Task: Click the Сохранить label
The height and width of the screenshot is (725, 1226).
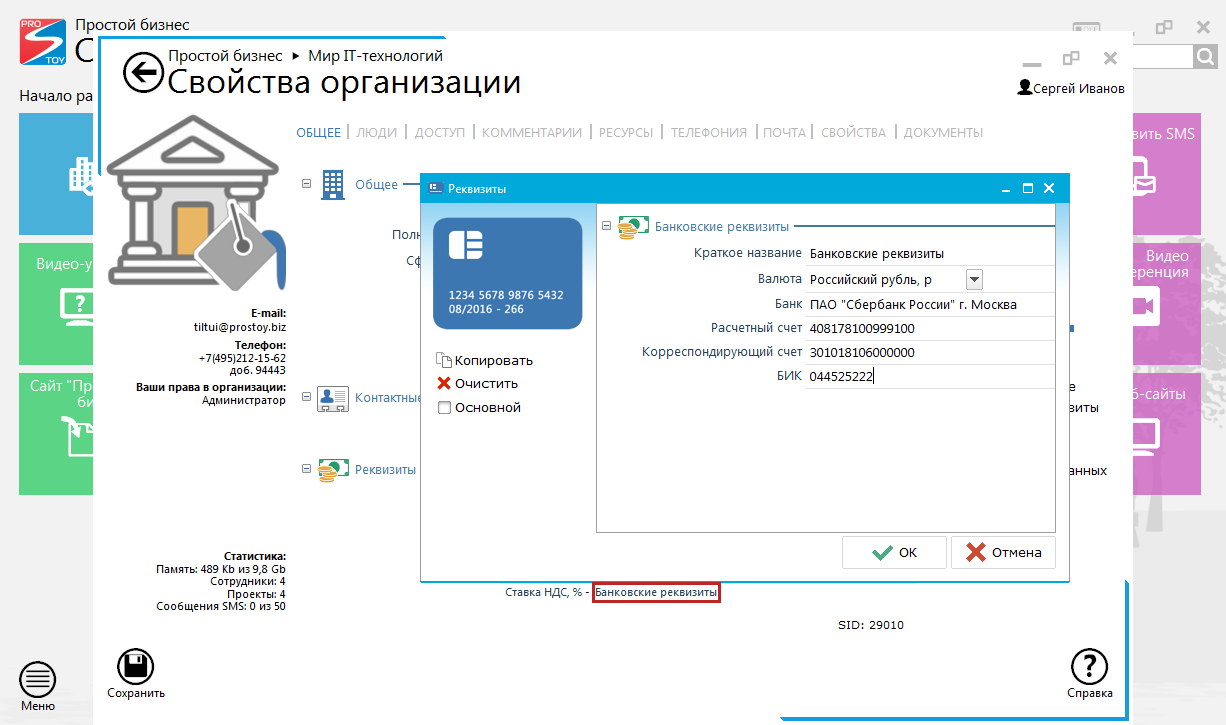Action: [136, 693]
